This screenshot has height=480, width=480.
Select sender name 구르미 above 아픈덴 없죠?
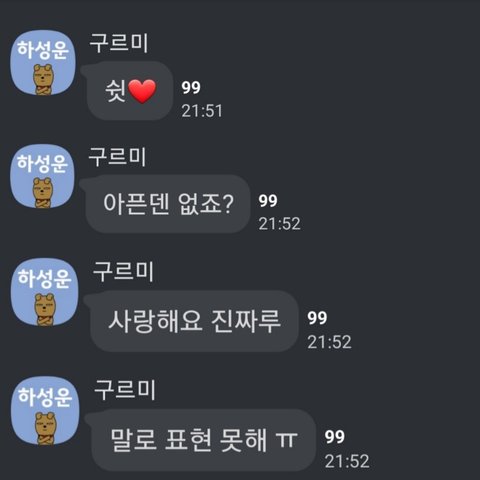point(117,156)
